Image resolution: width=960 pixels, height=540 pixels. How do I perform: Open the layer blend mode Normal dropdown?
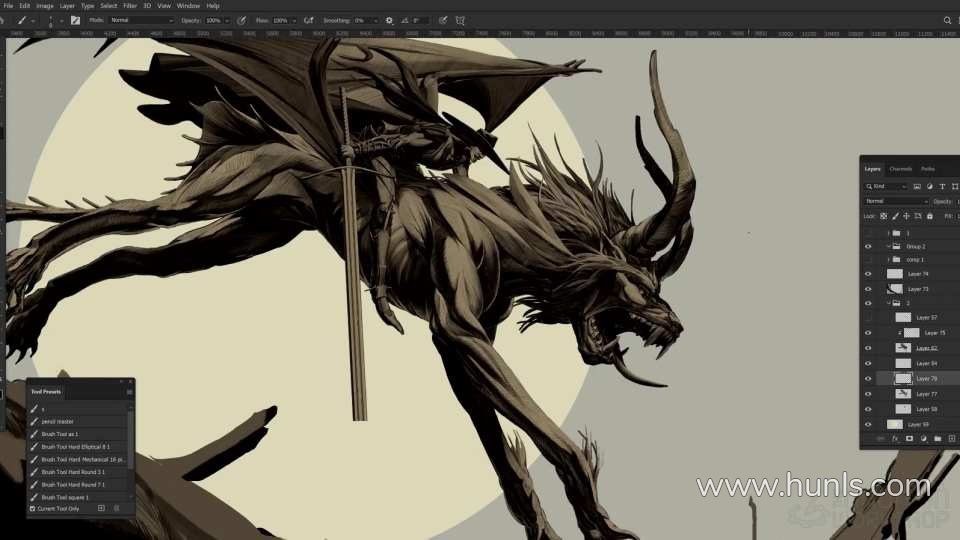(895, 201)
